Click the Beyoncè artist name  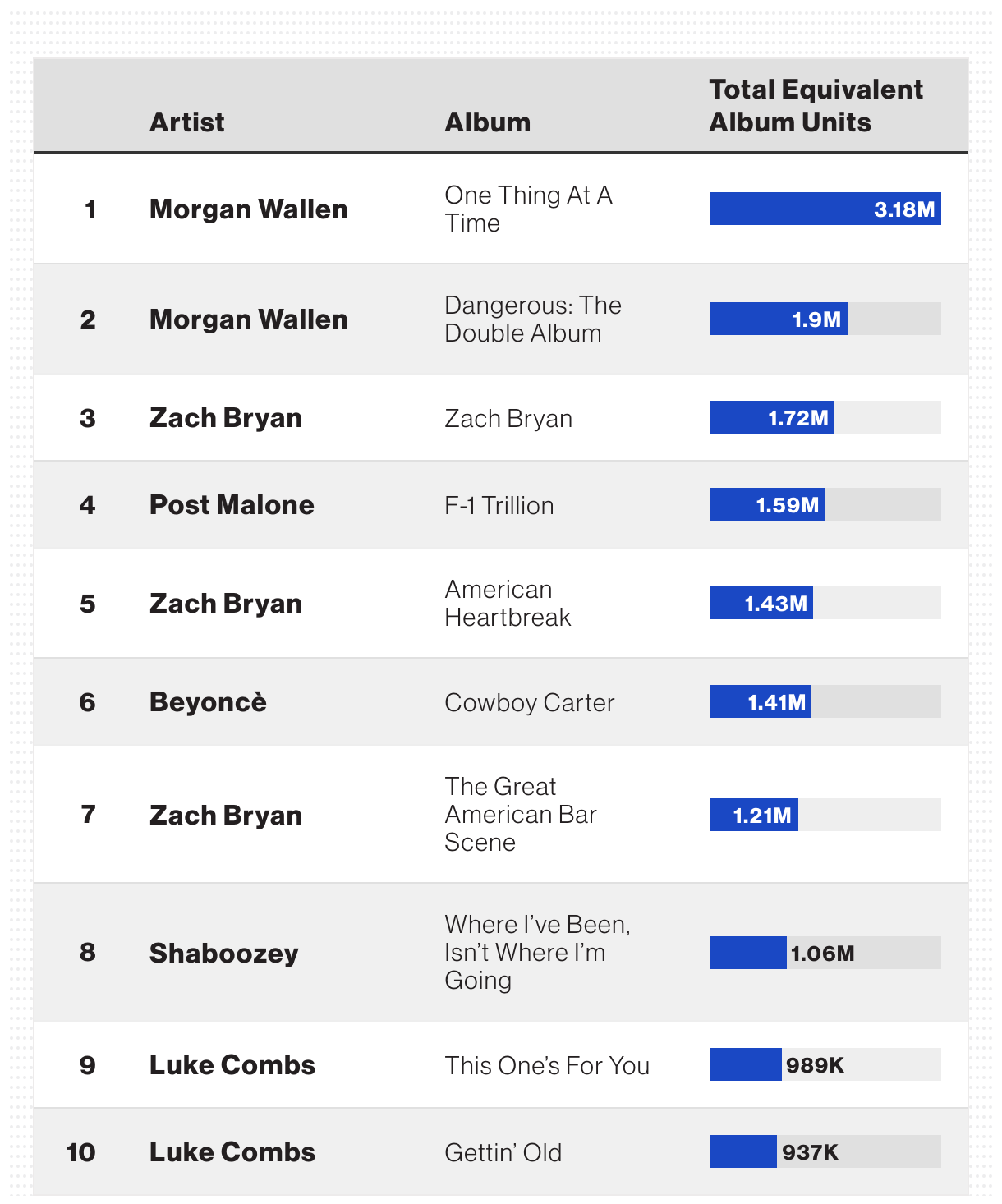click(x=208, y=702)
